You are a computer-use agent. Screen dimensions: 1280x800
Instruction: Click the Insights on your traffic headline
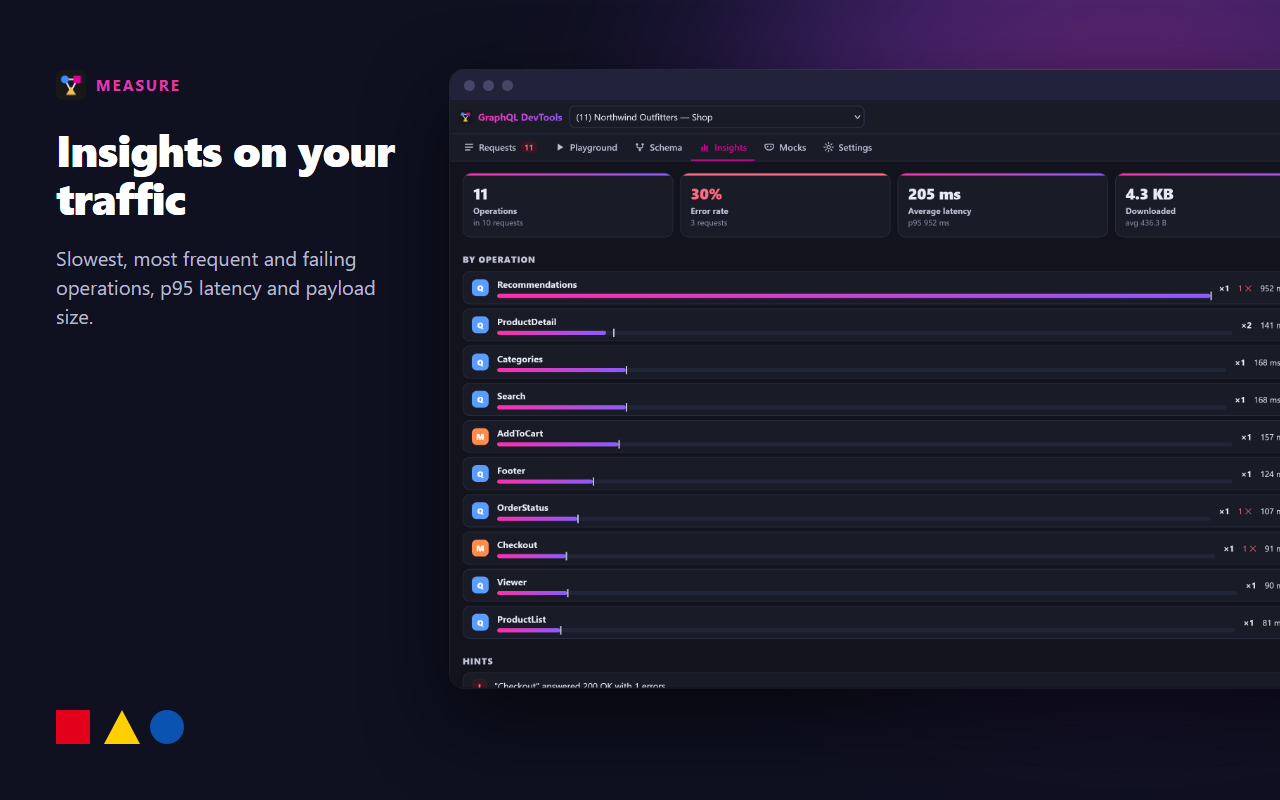(x=226, y=176)
